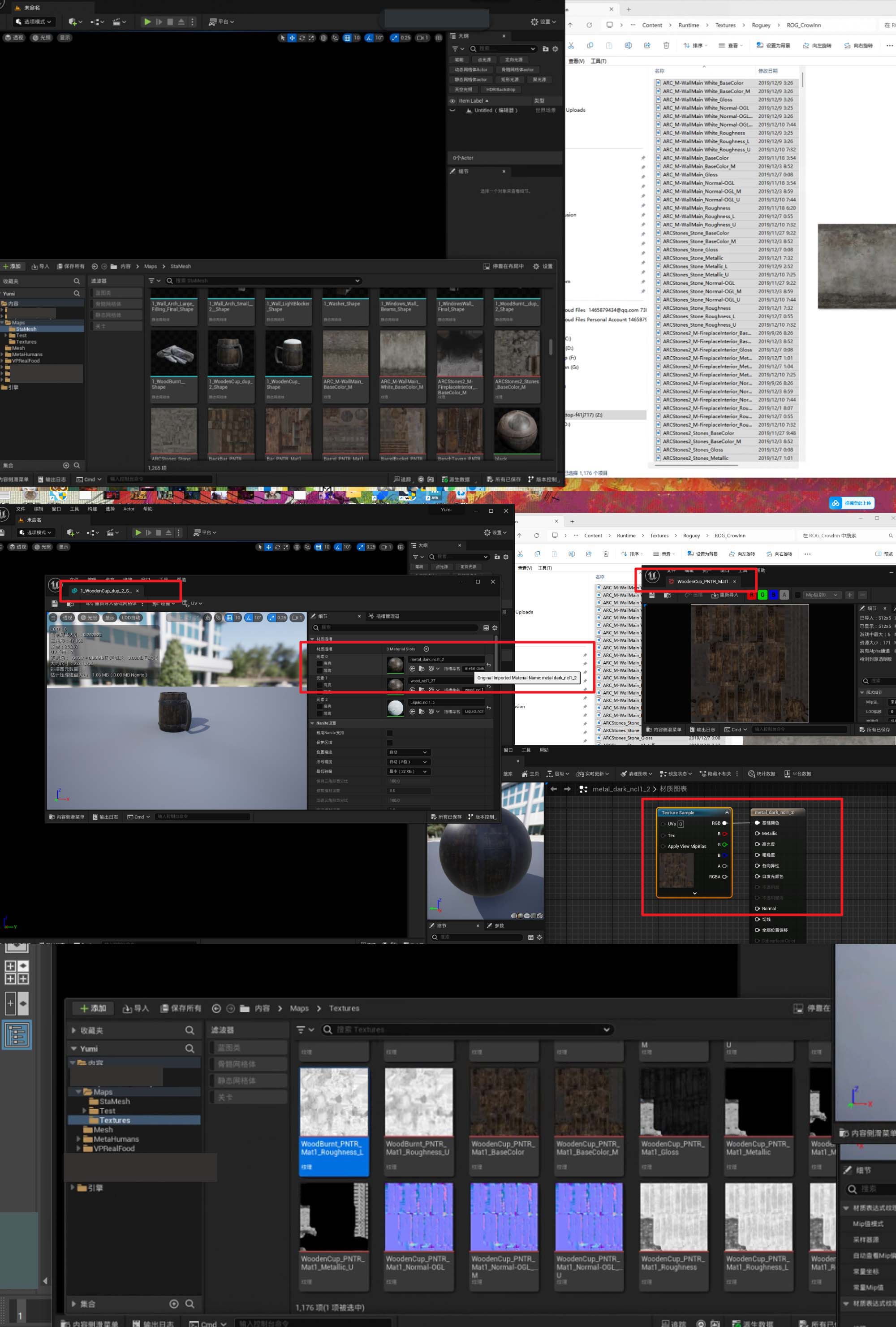Open the 最小 (32 KB) dropdown
This screenshot has height=1327, width=896.
(408, 771)
